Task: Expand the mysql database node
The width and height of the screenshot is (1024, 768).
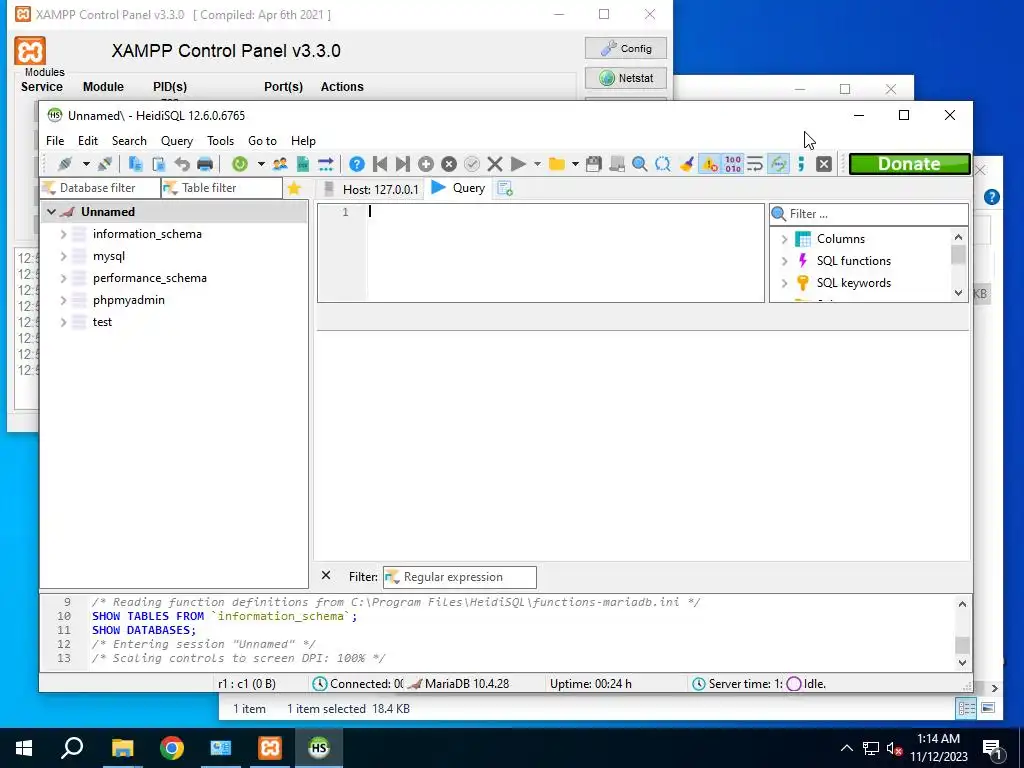Action: click(x=63, y=256)
